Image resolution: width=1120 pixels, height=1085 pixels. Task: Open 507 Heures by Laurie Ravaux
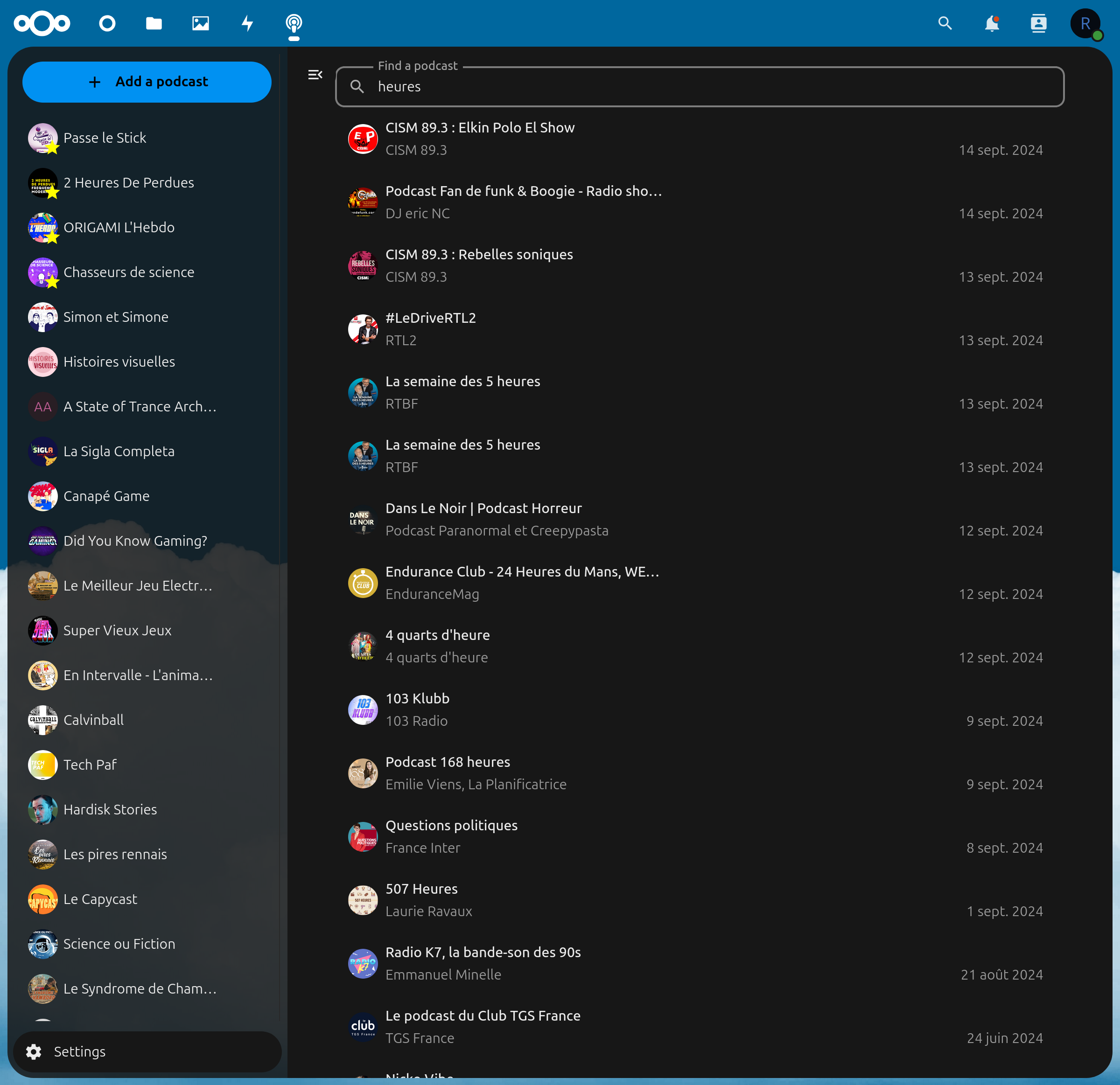(x=700, y=900)
